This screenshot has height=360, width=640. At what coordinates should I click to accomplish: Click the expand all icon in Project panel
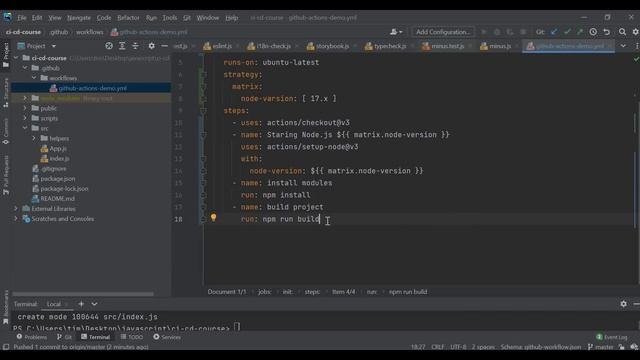coord(122,46)
